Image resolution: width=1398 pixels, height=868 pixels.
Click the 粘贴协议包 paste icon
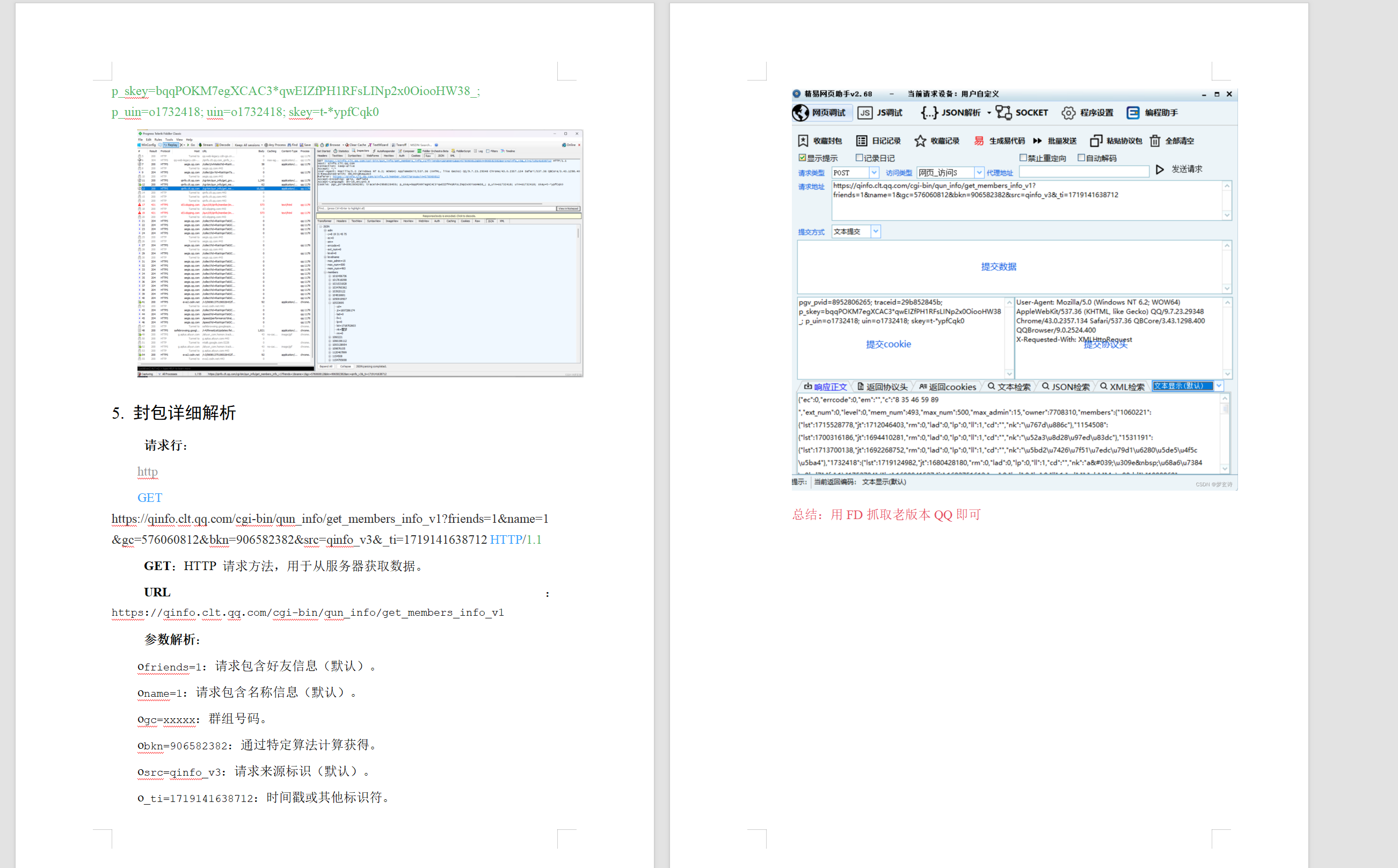coord(1096,141)
